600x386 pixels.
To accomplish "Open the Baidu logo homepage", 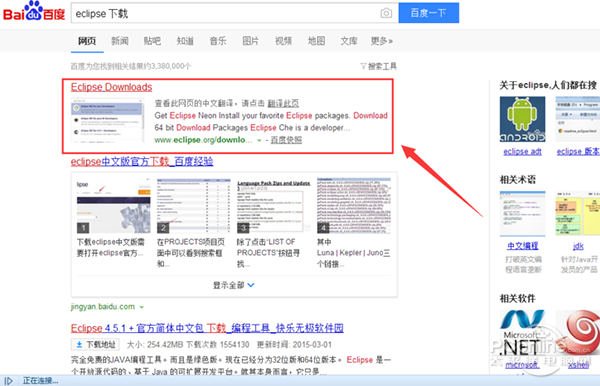I will pyautogui.click(x=34, y=11).
